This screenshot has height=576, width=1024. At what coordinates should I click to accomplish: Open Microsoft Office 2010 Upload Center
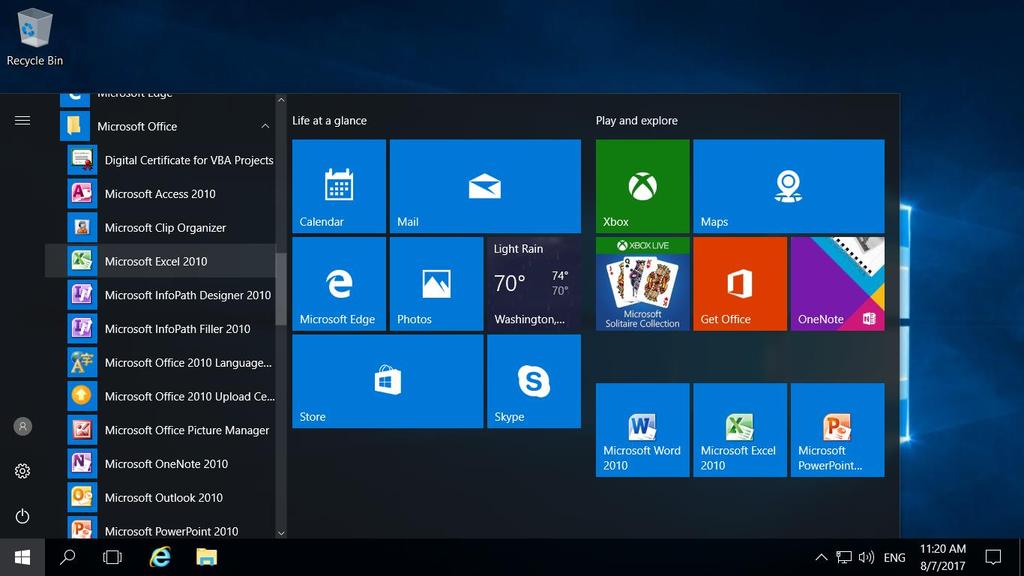point(160,396)
